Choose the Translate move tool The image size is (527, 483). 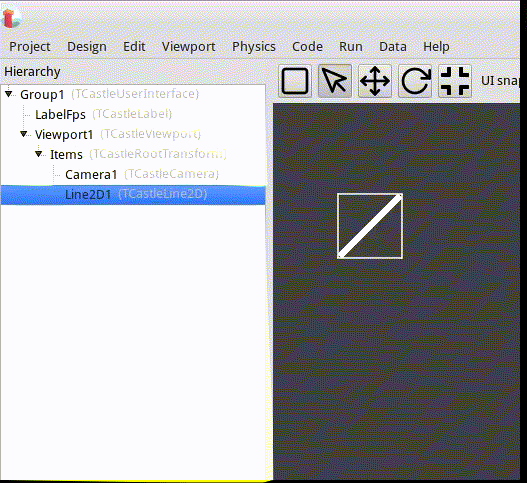coord(375,81)
